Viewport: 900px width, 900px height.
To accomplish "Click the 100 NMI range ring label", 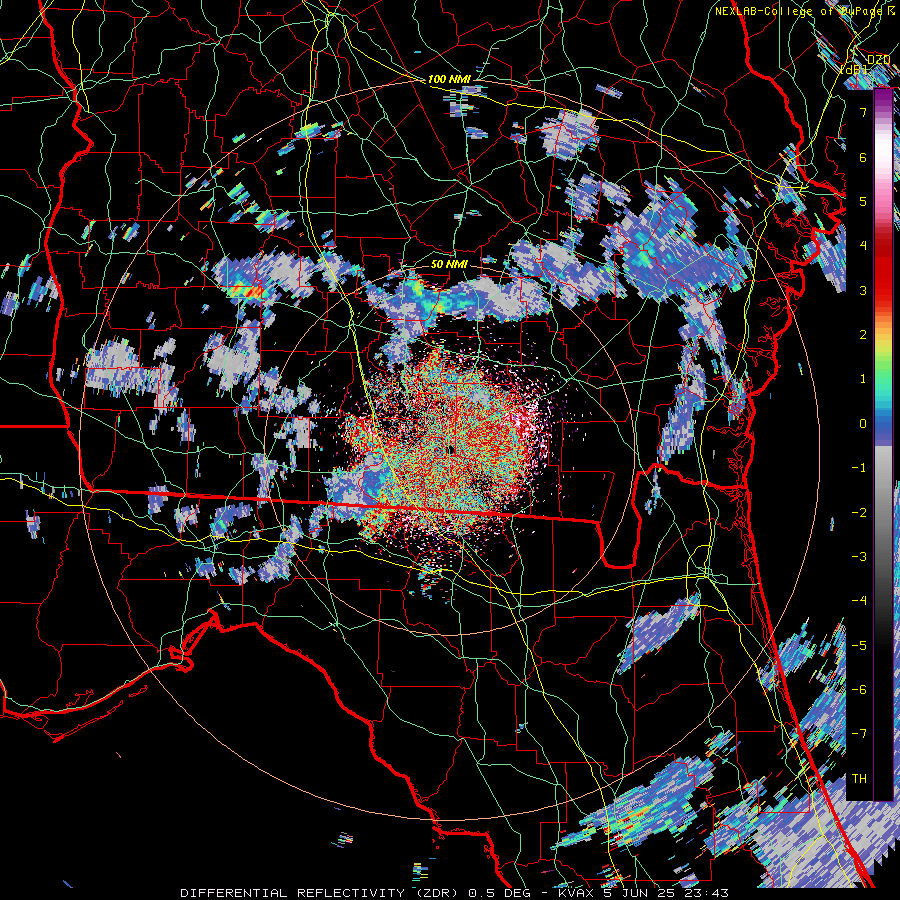I will (449, 79).
